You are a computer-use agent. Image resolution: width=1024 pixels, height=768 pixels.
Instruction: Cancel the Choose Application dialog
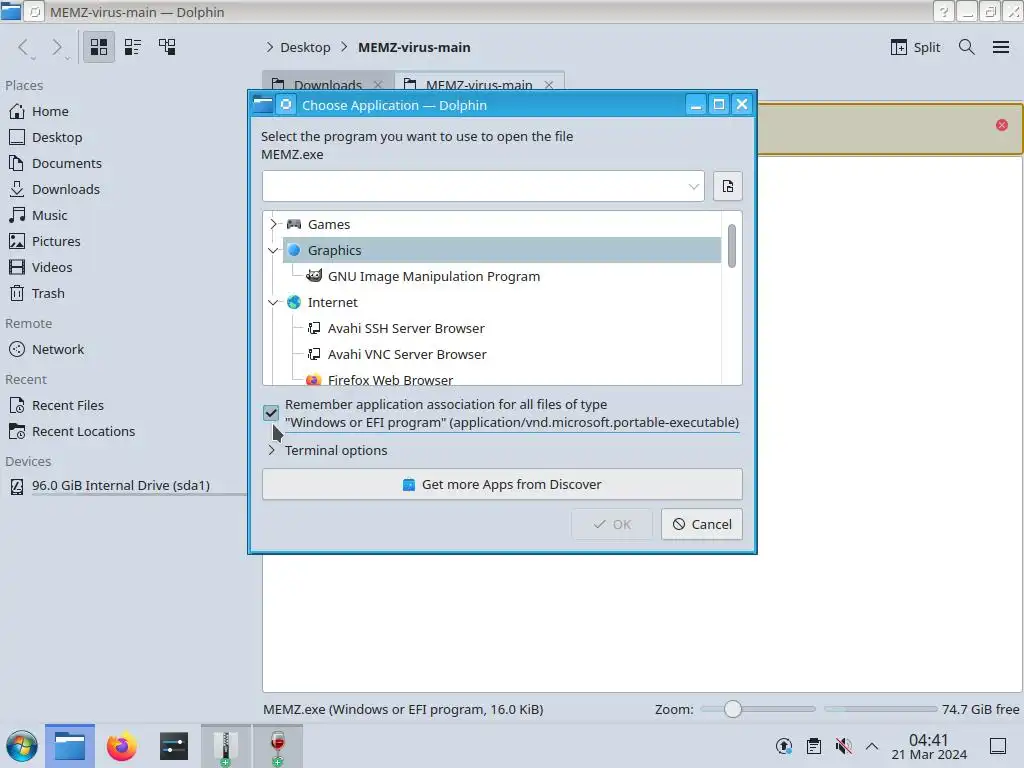pyautogui.click(x=702, y=524)
